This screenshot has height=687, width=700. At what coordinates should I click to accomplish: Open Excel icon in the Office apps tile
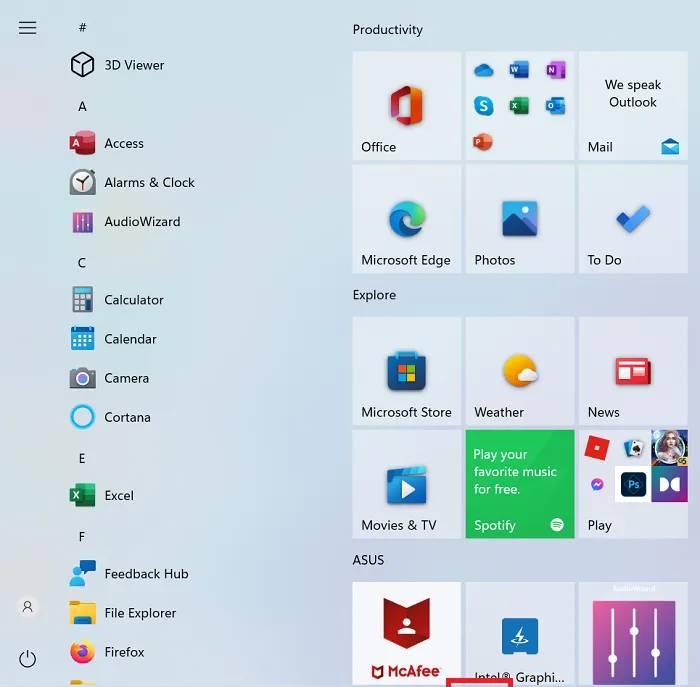tap(519, 106)
